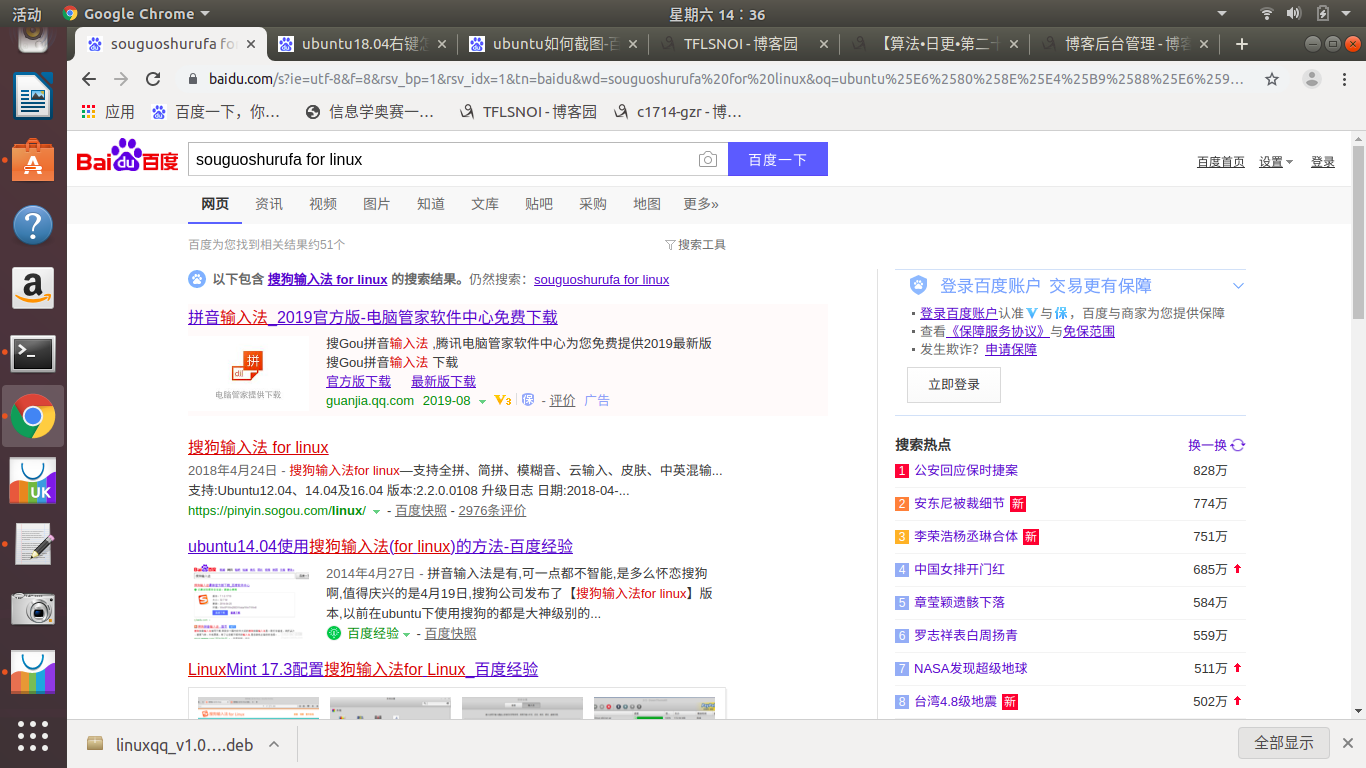Click the 活动 Activities button
This screenshot has width=1366, height=768.
(x=27, y=14)
